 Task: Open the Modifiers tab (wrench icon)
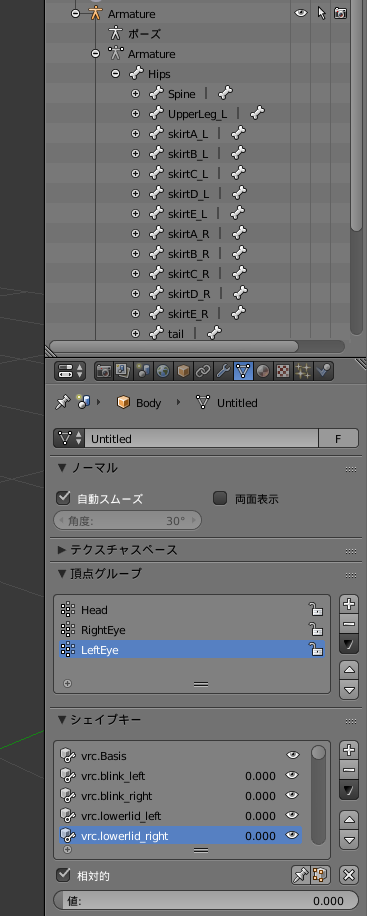pyautogui.click(x=223, y=371)
